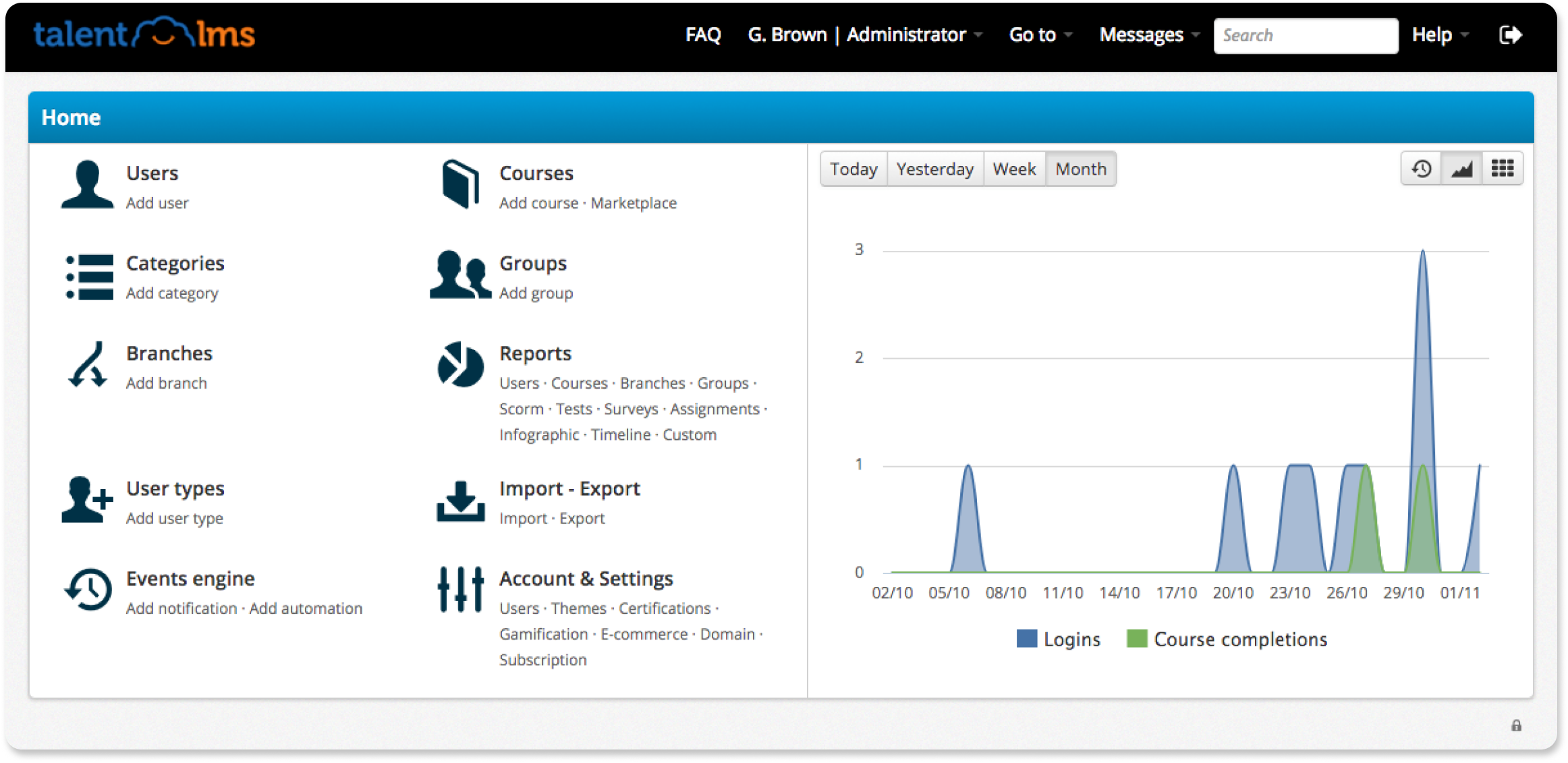Open the Marketplace link
The image size is (1568, 763).
(634, 203)
